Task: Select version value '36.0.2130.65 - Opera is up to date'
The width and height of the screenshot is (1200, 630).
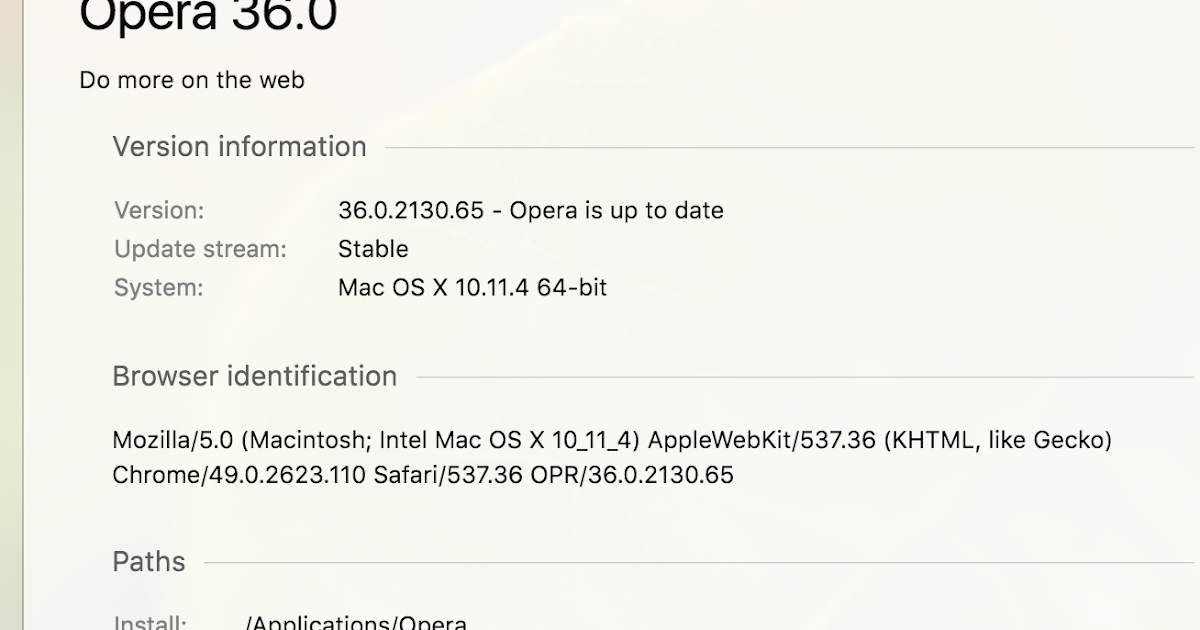Action: 531,210
